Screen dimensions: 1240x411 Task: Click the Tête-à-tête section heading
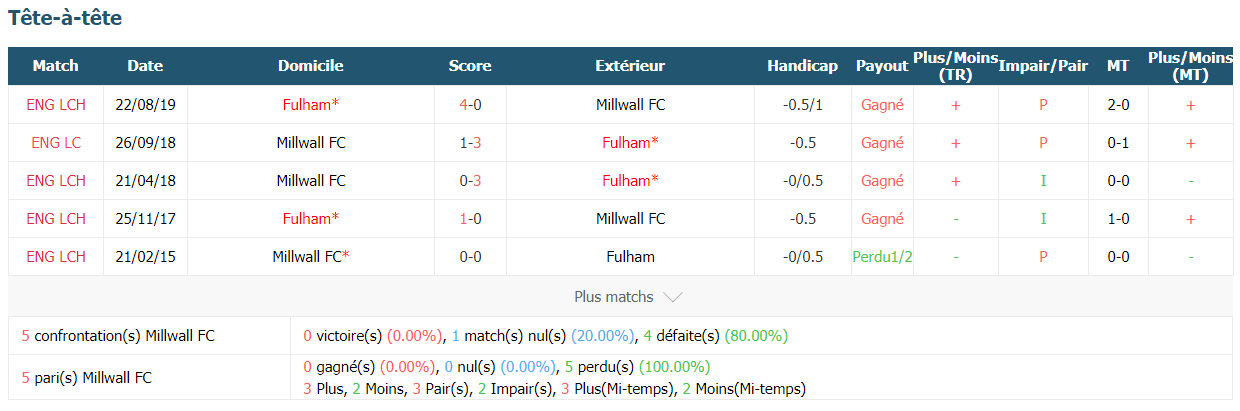pos(65,18)
